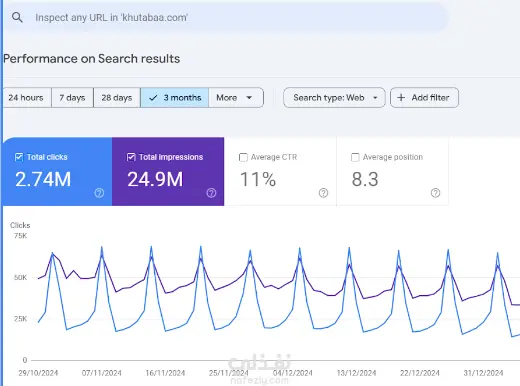Viewport: 520px width, 386px height.
Task: Open help icon on Total impressions card
Action: (x=211, y=193)
